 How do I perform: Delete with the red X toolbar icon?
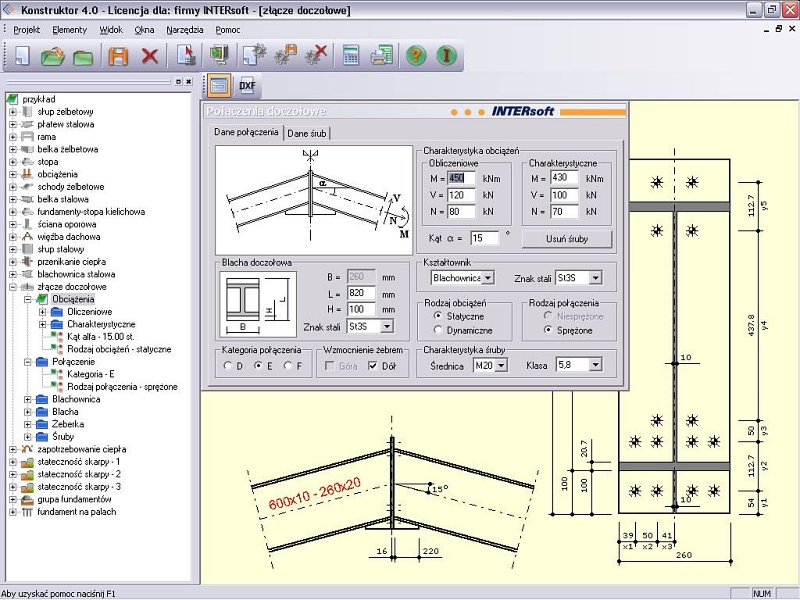click(149, 56)
